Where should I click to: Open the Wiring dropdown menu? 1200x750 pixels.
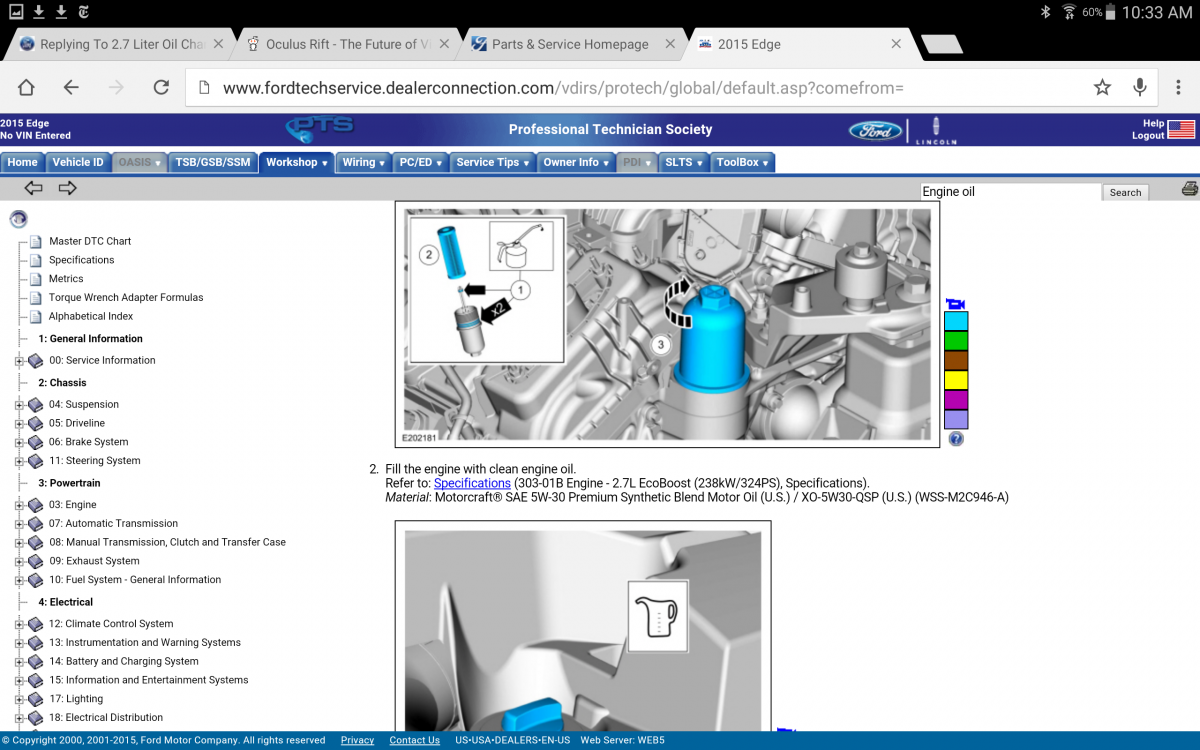[x=363, y=162]
